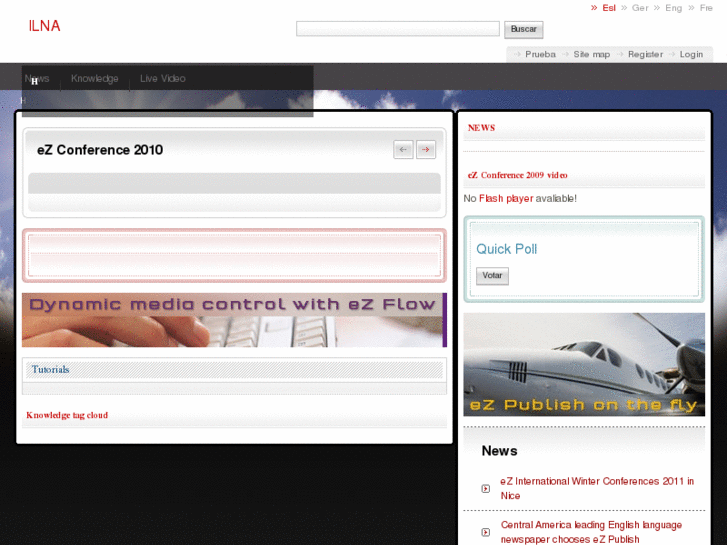Click the eZ Conference 2010 heading

(x=100, y=150)
